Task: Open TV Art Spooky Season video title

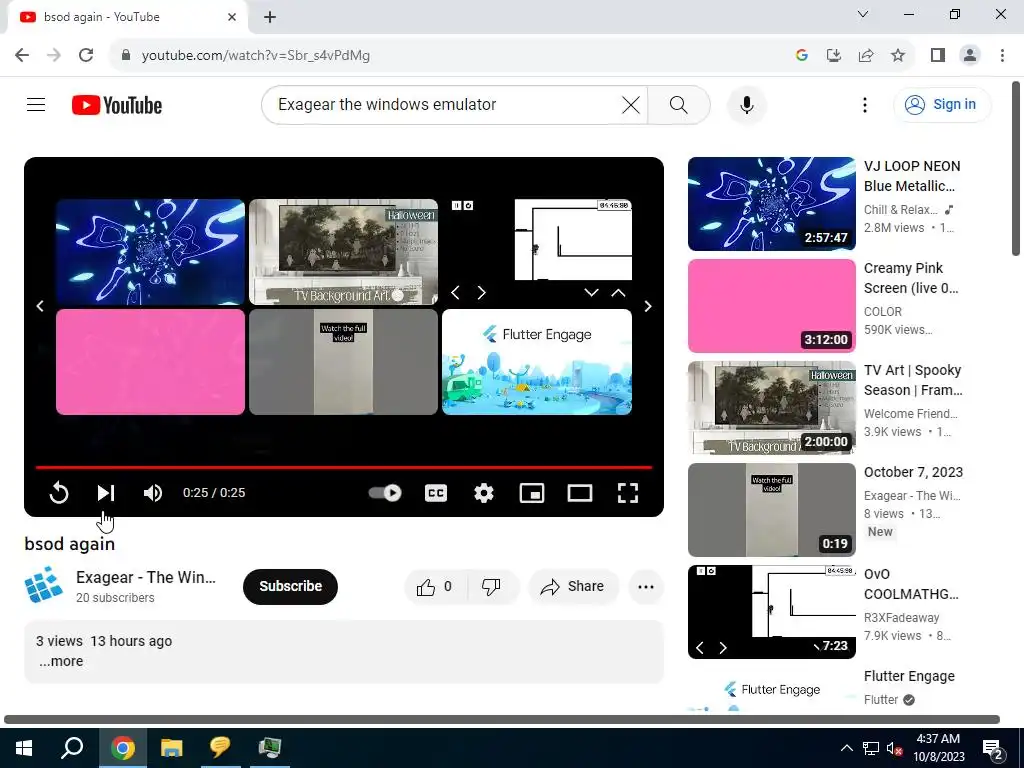Action: point(913,380)
